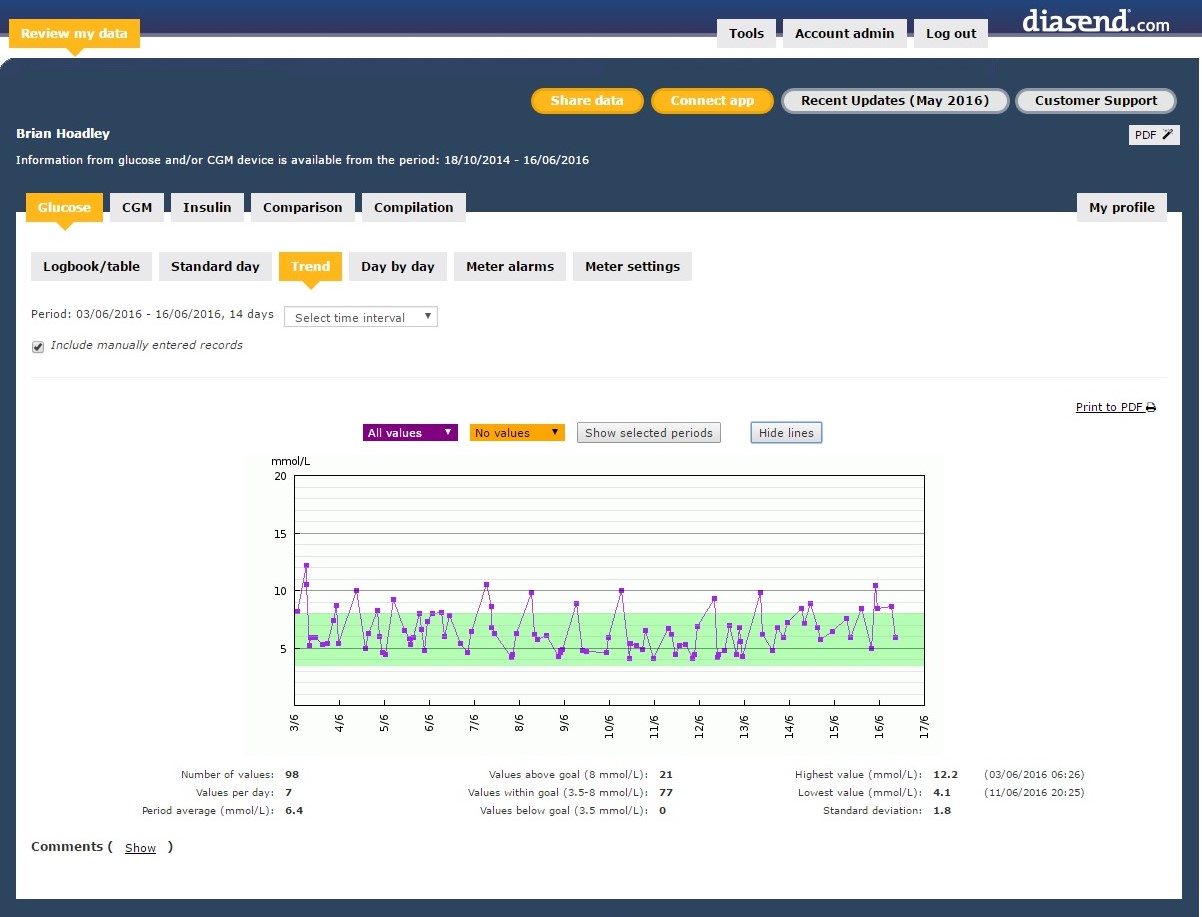Open the Tools menu
The height and width of the screenshot is (917, 1202).
(x=746, y=33)
